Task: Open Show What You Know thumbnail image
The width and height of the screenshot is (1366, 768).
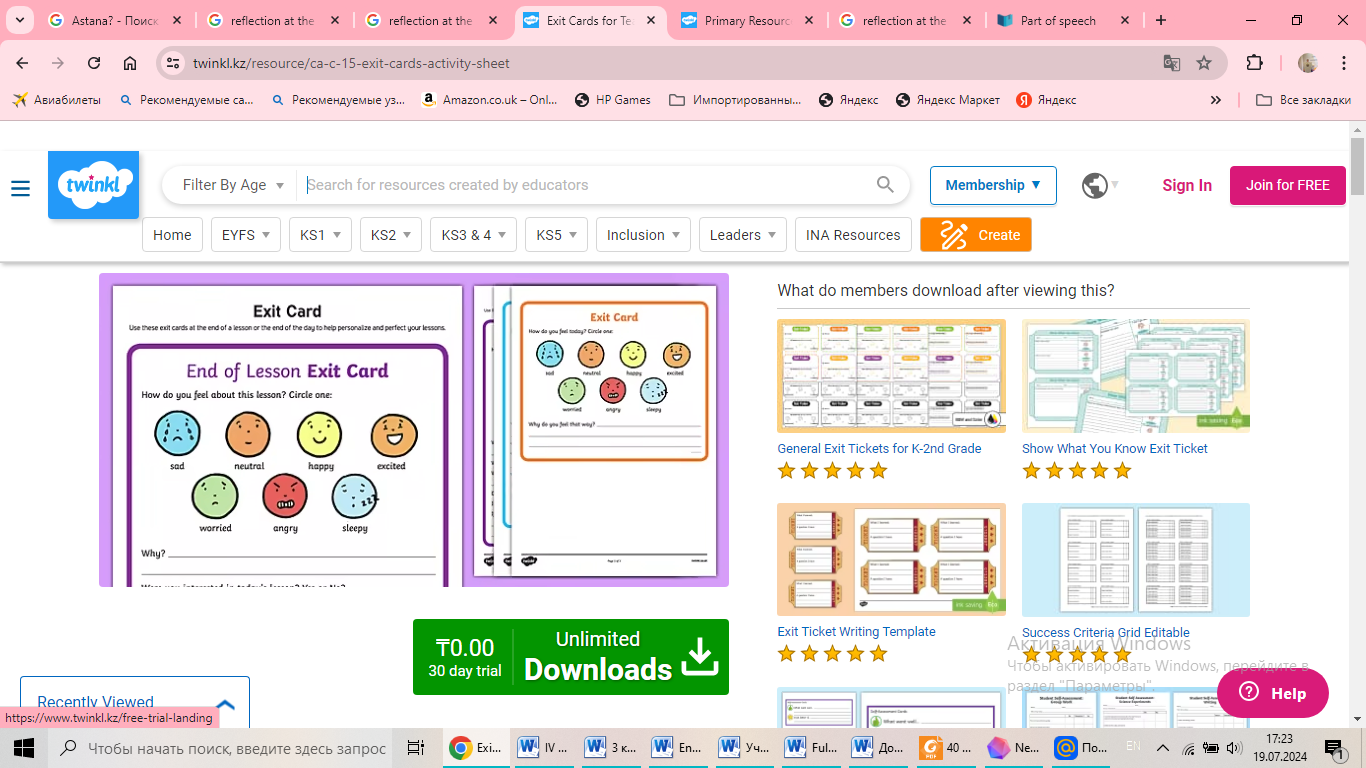Action: (1136, 376)
